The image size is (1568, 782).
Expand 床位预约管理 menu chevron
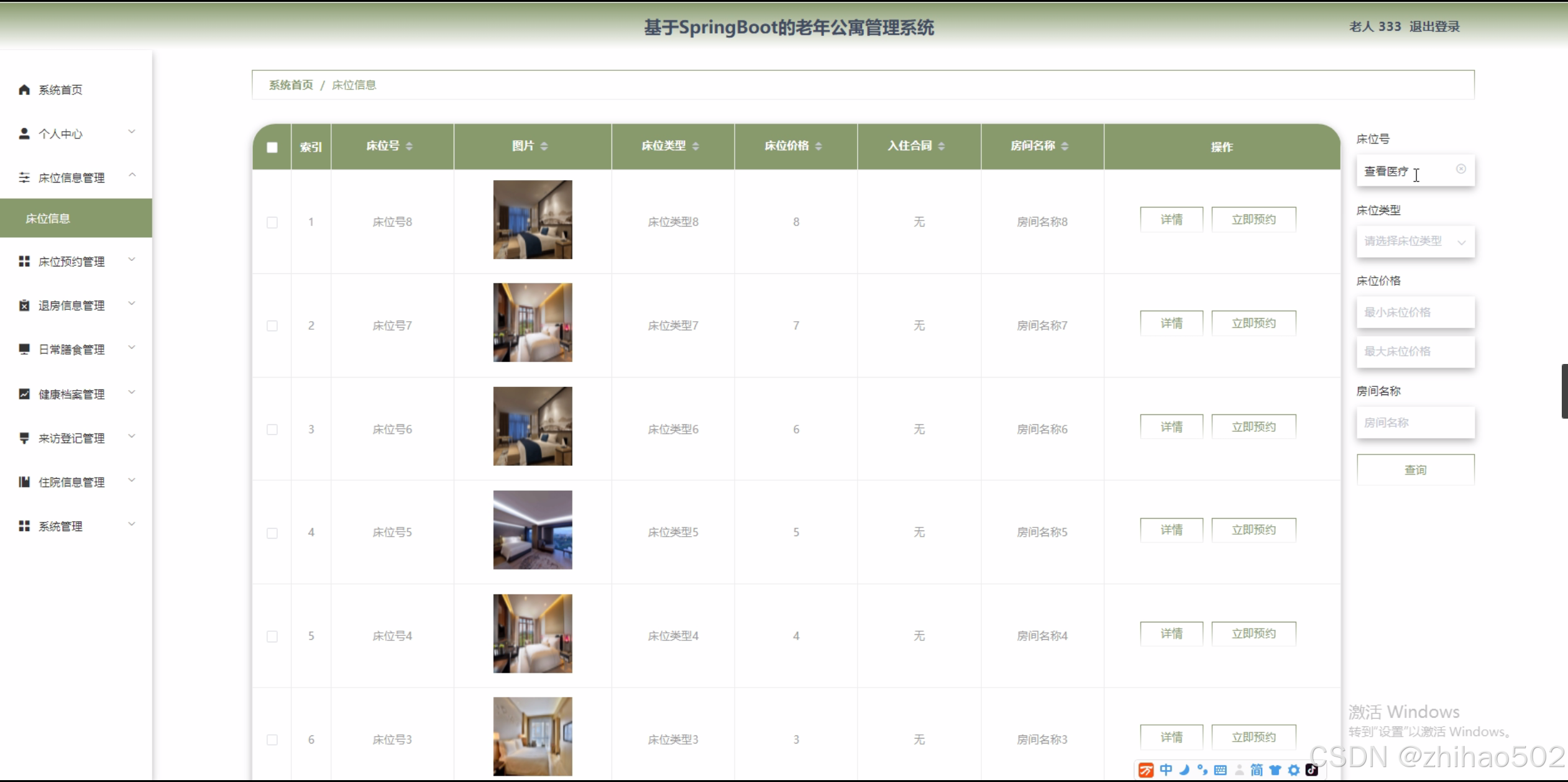(132, 259)
